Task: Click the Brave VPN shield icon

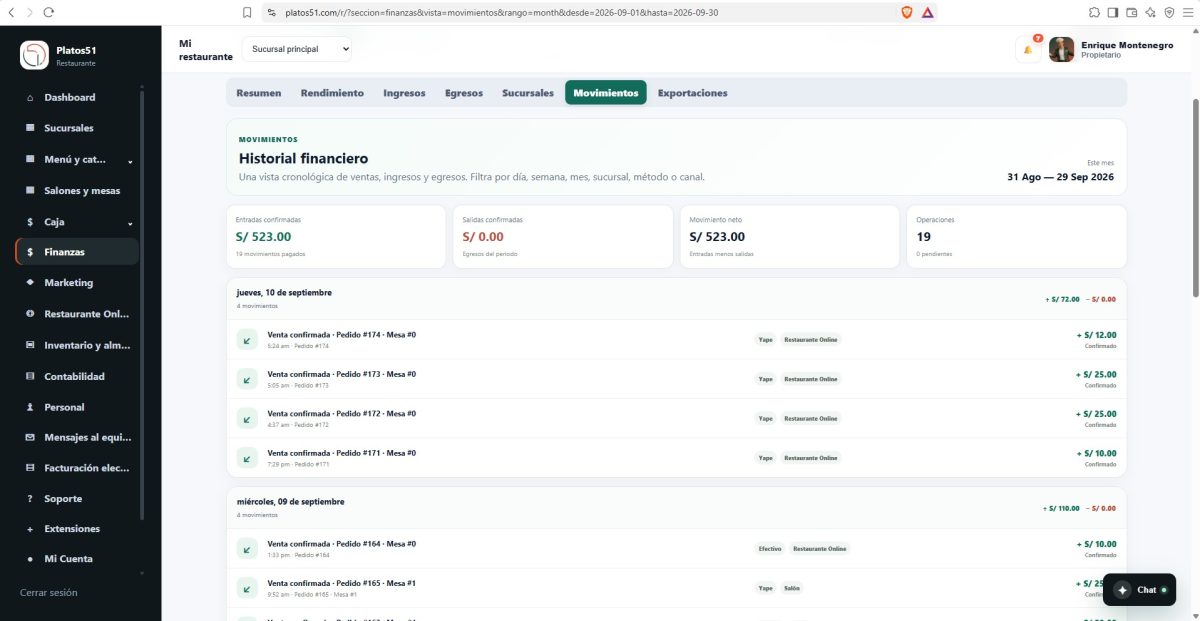Action: click(1169, 12)
